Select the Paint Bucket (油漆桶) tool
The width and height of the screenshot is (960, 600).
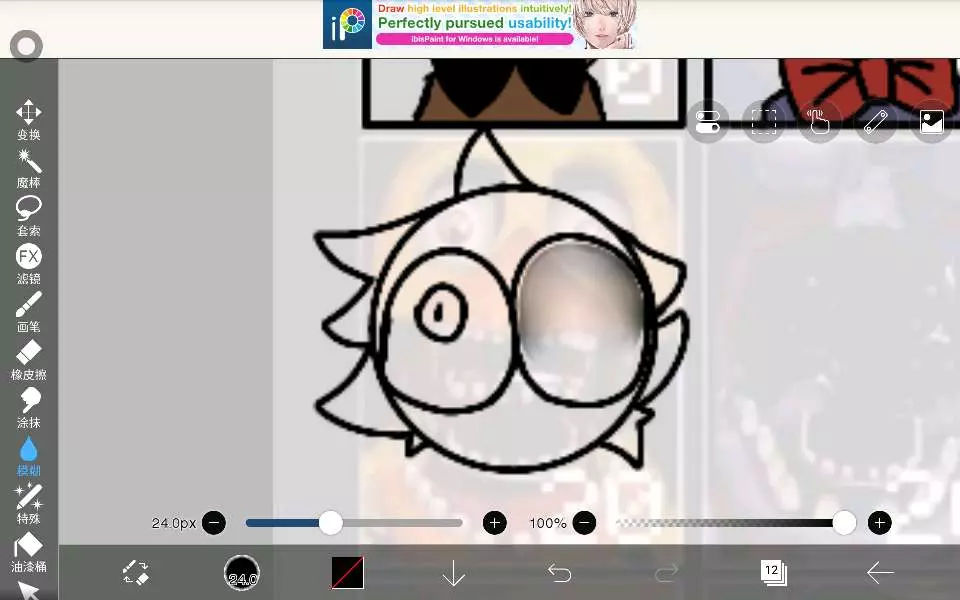click(x=28, y=550)
